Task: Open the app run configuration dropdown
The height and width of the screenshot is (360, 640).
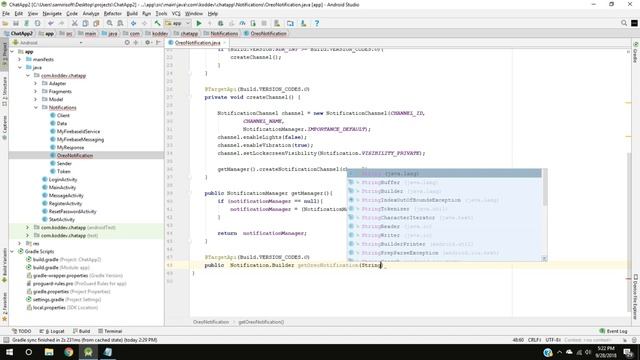Action: 178,23
